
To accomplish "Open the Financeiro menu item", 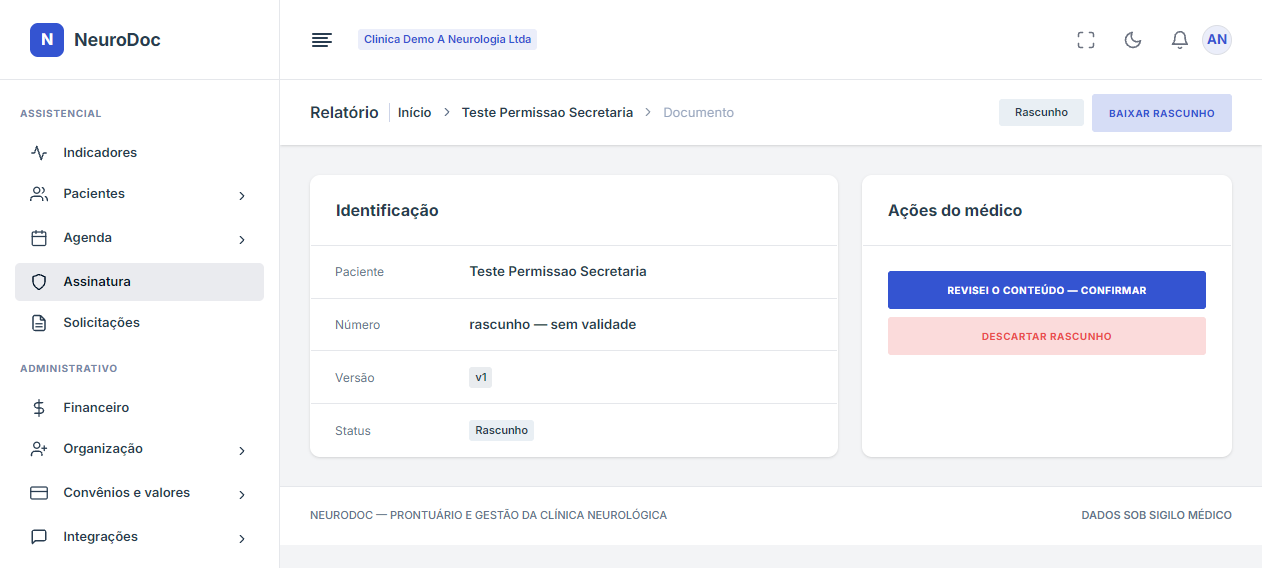I will click(139, 408).
